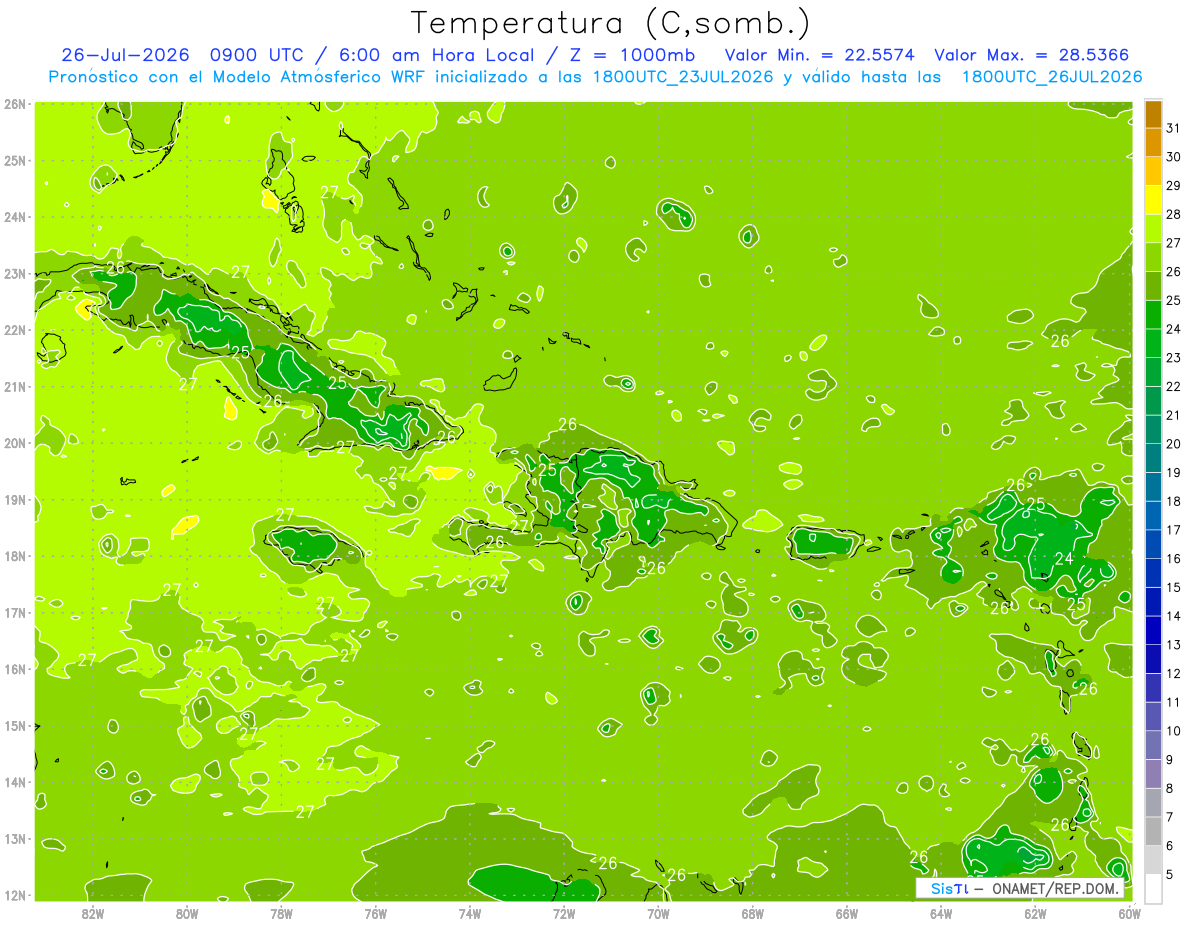1200x927 pixels.
Task: Click latitude axis label 16N
Action: click(x=15, y=669)
